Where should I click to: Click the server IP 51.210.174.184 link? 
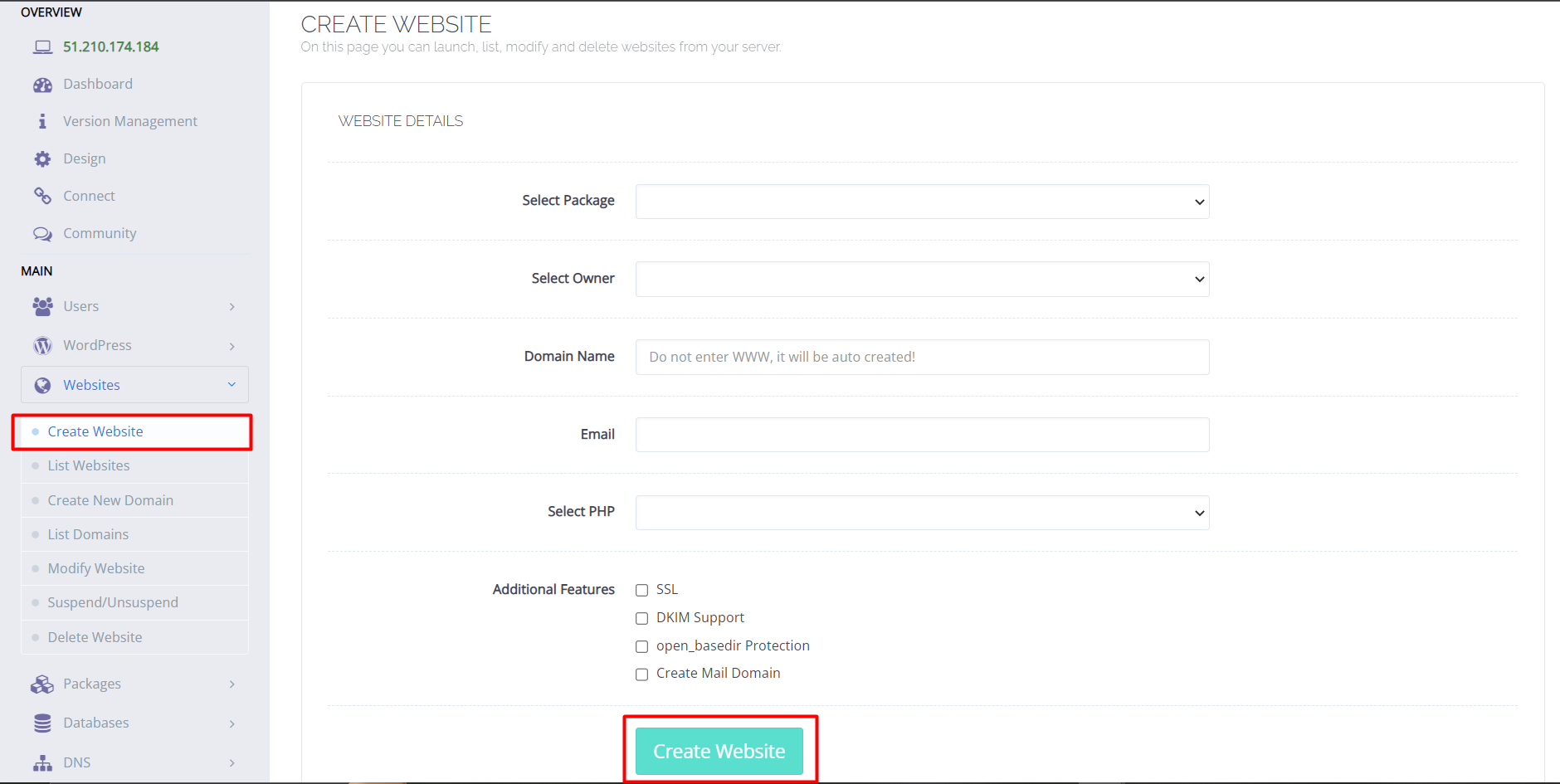click(110, 46)
